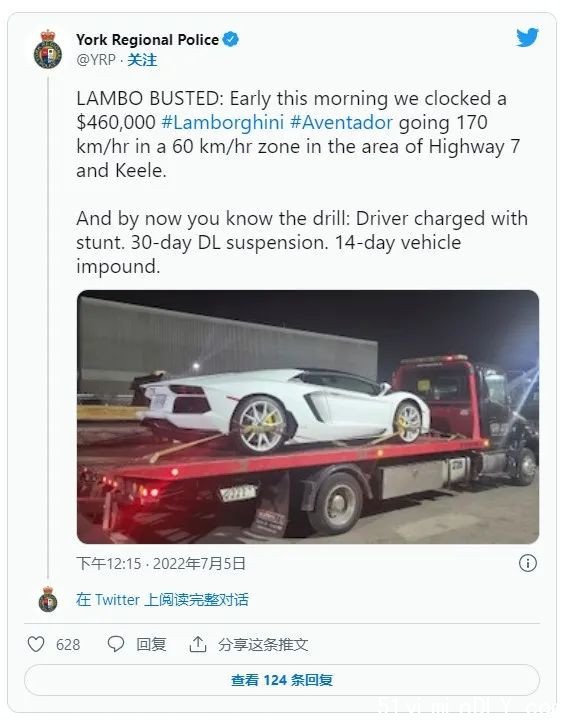
Task: Click 回复 reply label
Action: pos(151,644)
